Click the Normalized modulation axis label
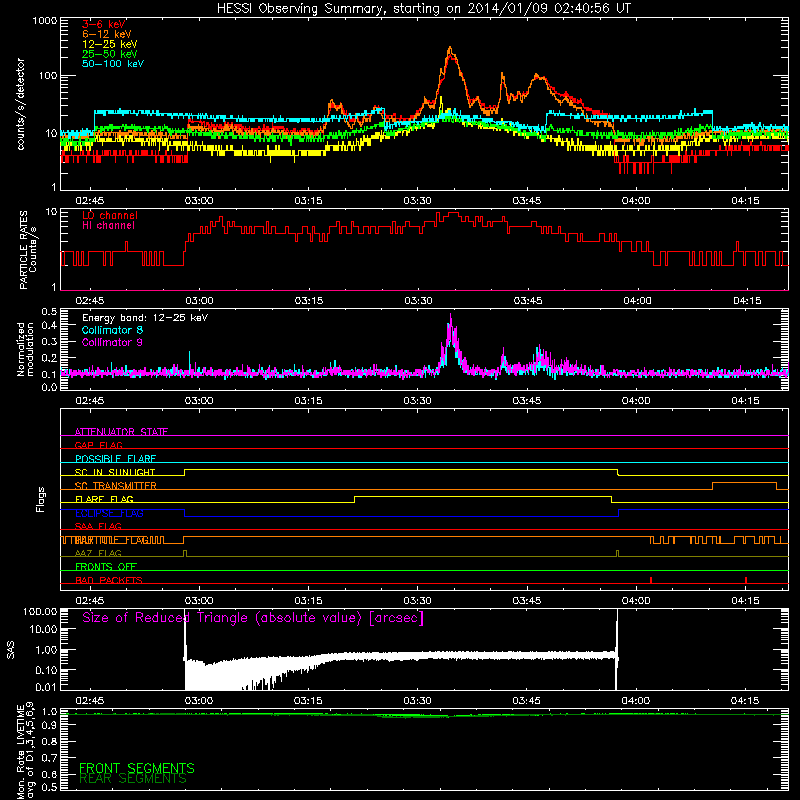The width and height of the screenshot is (800, 800). pos(25,349)
